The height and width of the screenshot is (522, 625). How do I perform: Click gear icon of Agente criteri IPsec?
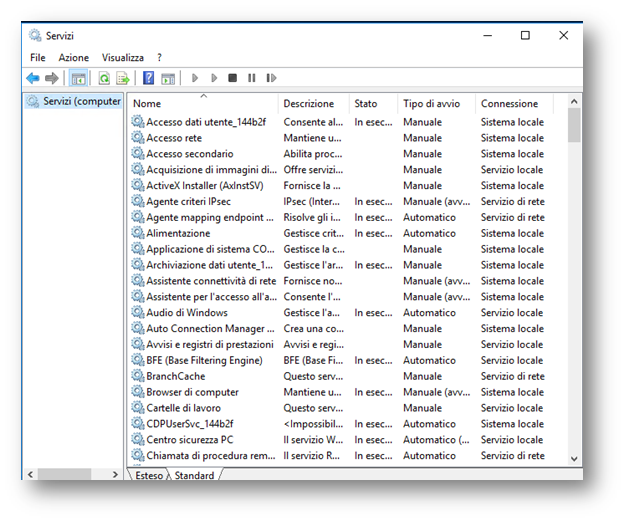coord(138,201)
